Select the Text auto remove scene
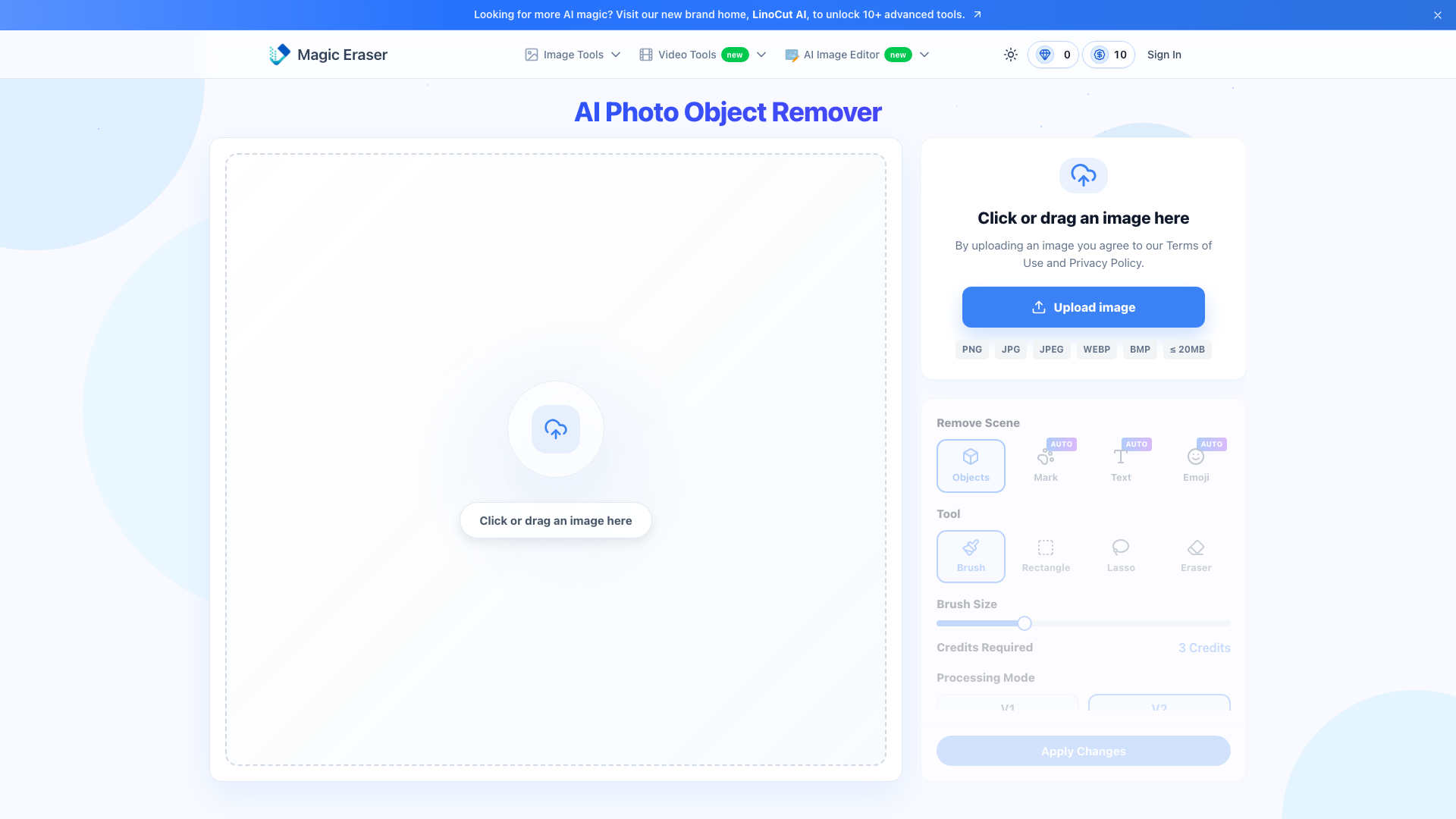The width and height of the screenshot is (1456, 819). (1121, 466)
